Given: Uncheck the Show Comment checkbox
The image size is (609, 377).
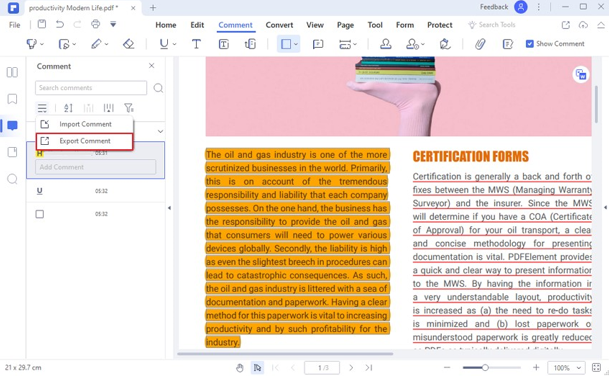Looking at the screenshot, I should click(x=529, y=44).
